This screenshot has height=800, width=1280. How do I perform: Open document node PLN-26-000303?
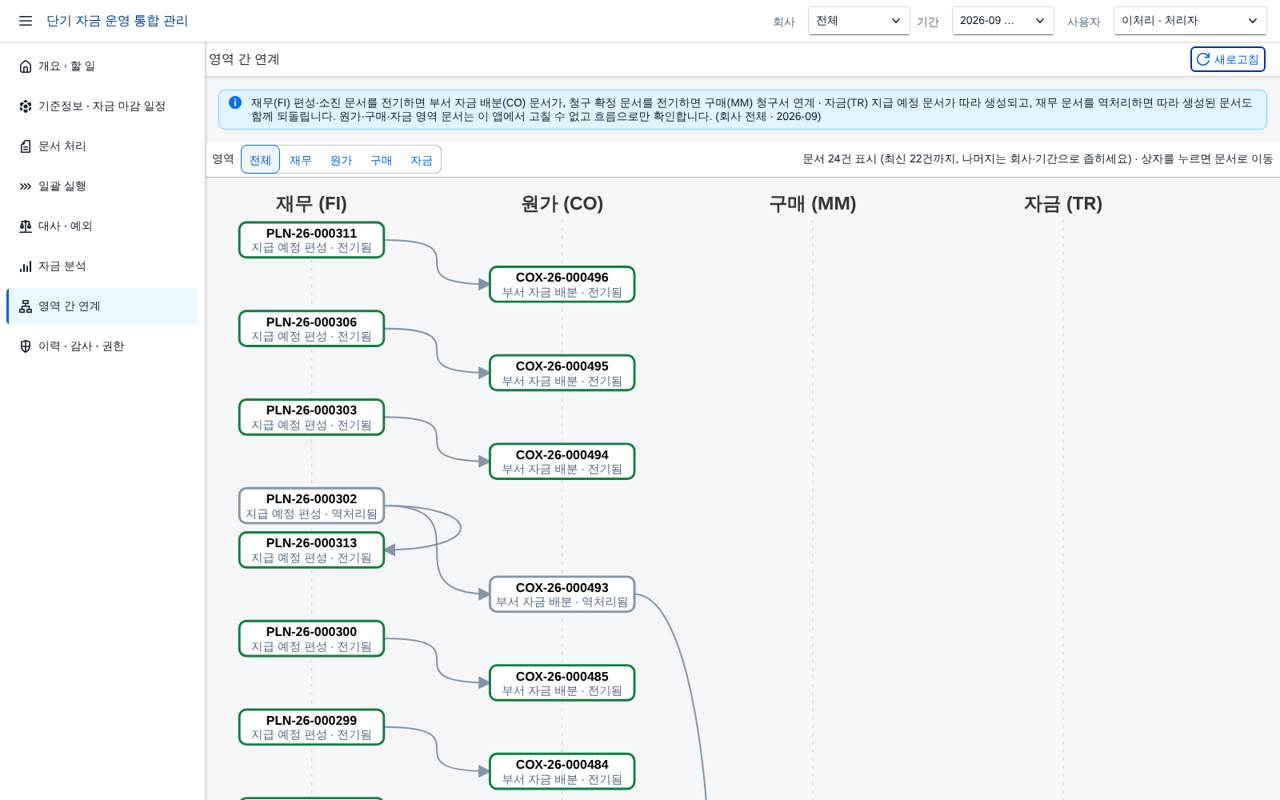[311, 417]
